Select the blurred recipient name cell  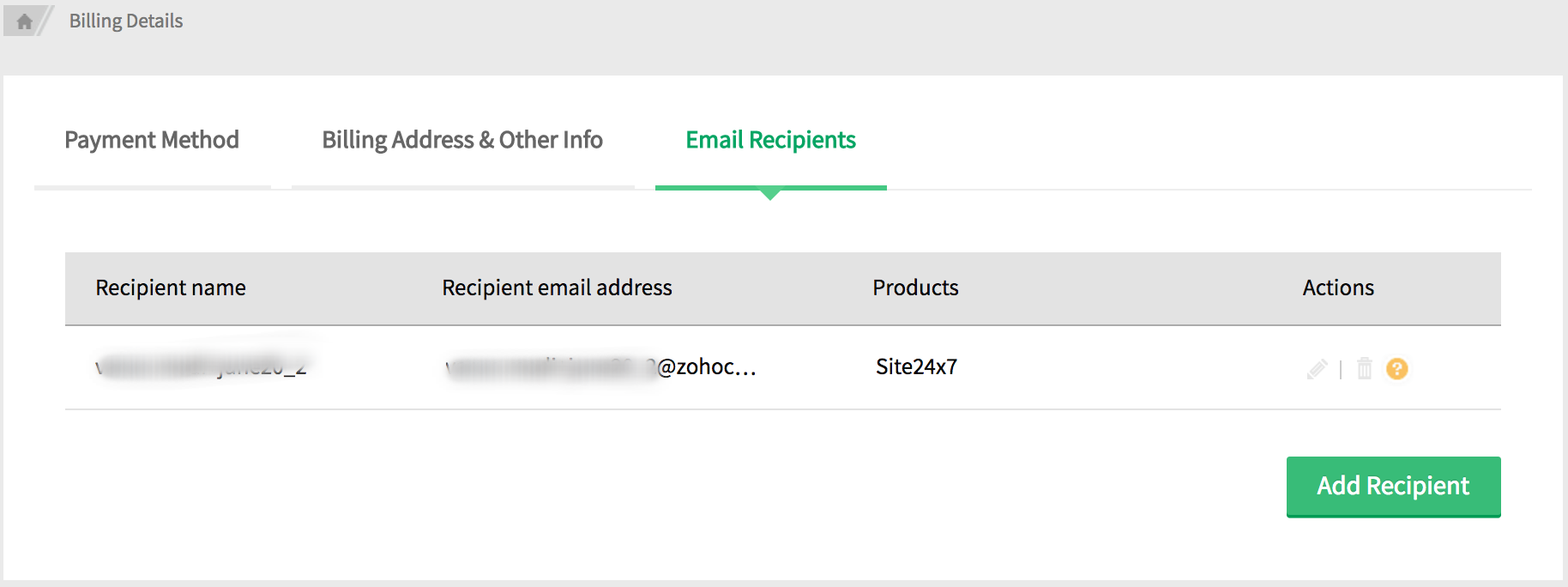[x=202, y=367]
